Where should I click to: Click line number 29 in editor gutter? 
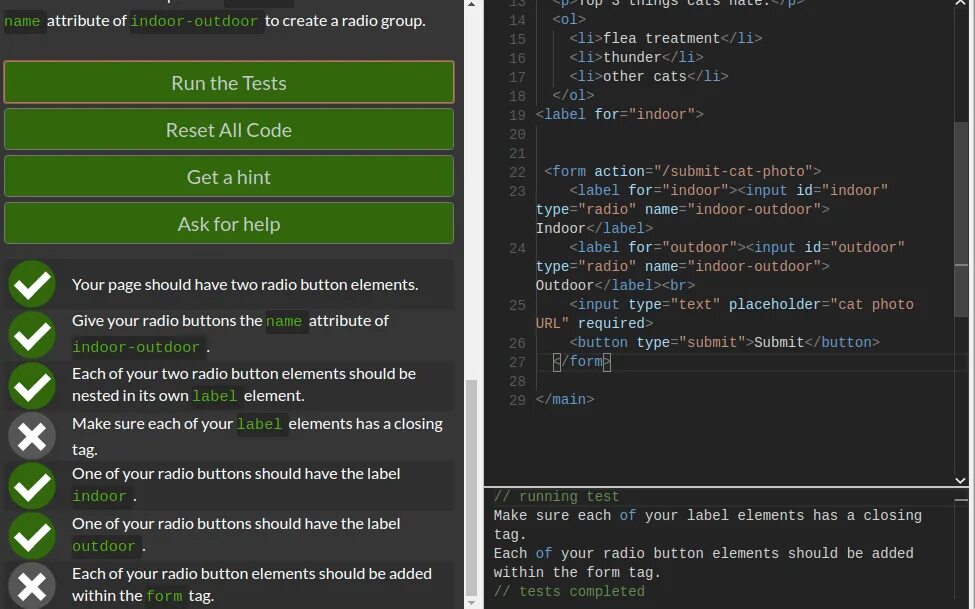point(517,401)
